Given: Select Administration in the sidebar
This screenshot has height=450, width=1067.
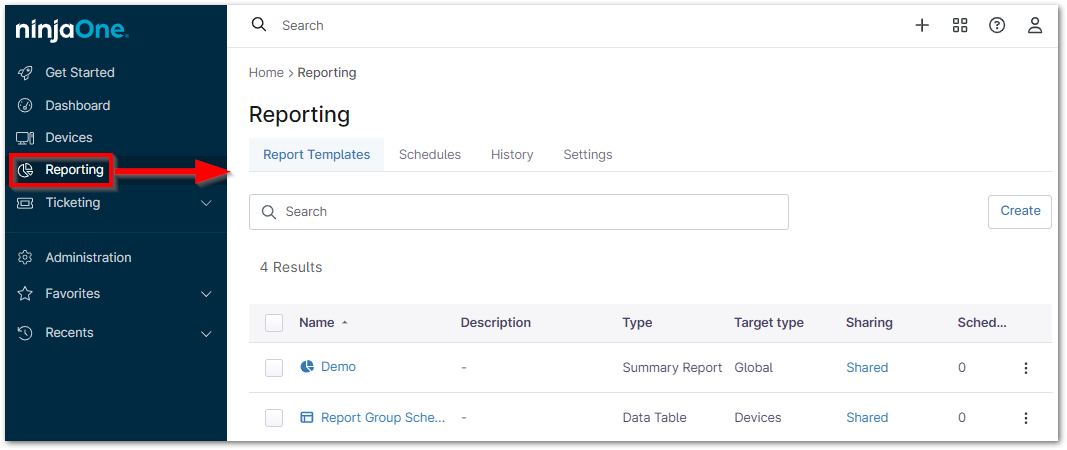Looking at the screenshot, I should point(88,257).
